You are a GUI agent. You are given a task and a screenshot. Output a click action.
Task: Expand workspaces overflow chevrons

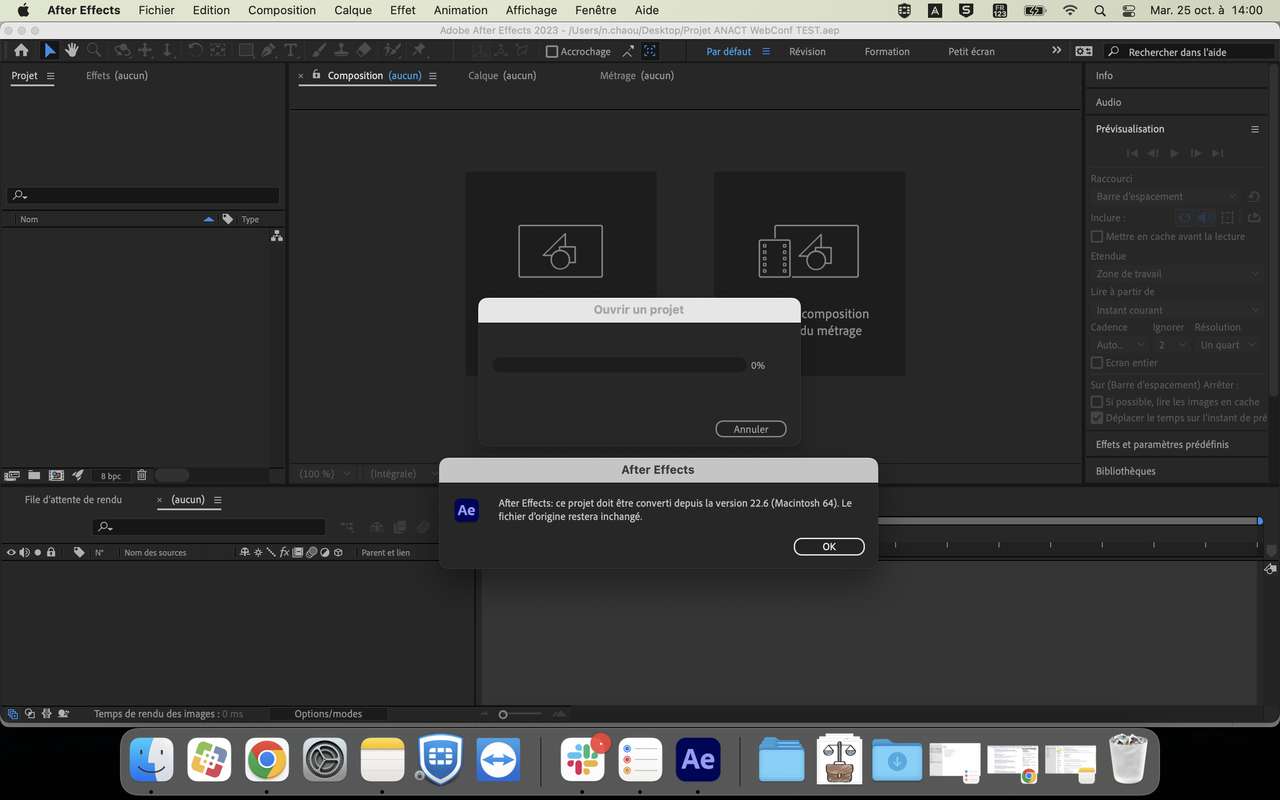[x=1056, y=50]
